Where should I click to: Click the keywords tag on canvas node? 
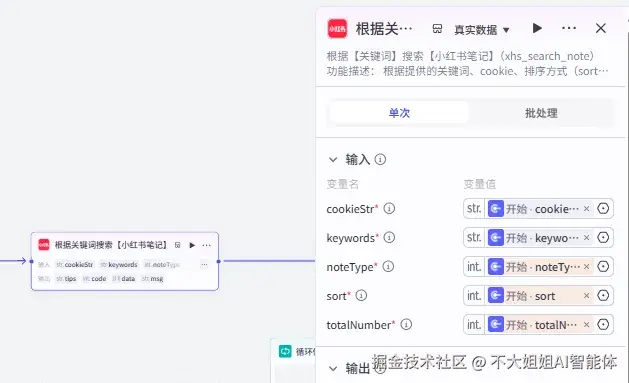pyautogui.click(x=119, y=264)
